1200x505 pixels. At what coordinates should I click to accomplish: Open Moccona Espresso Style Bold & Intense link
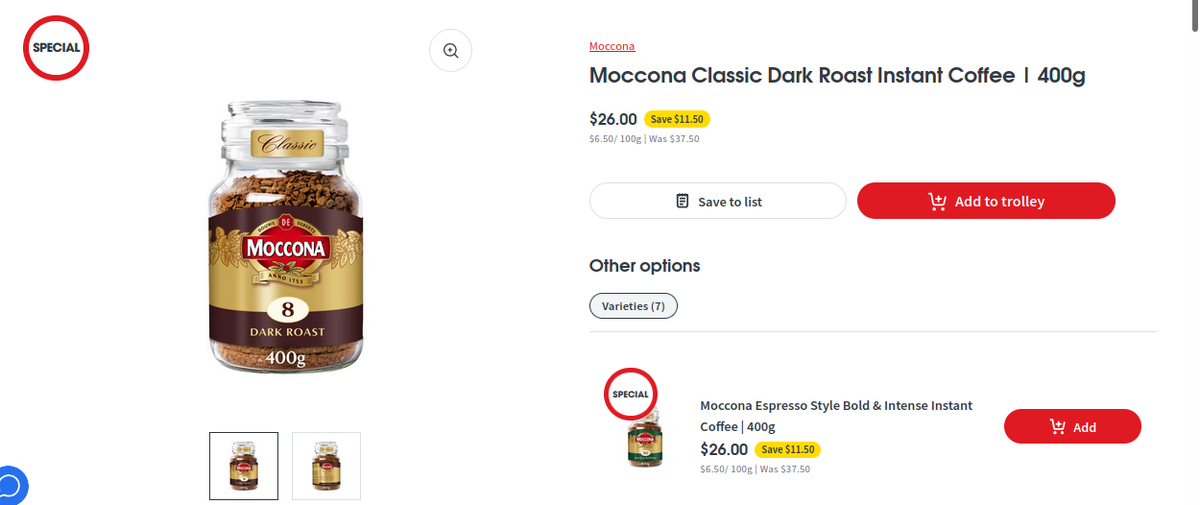[x=836, y=415]
